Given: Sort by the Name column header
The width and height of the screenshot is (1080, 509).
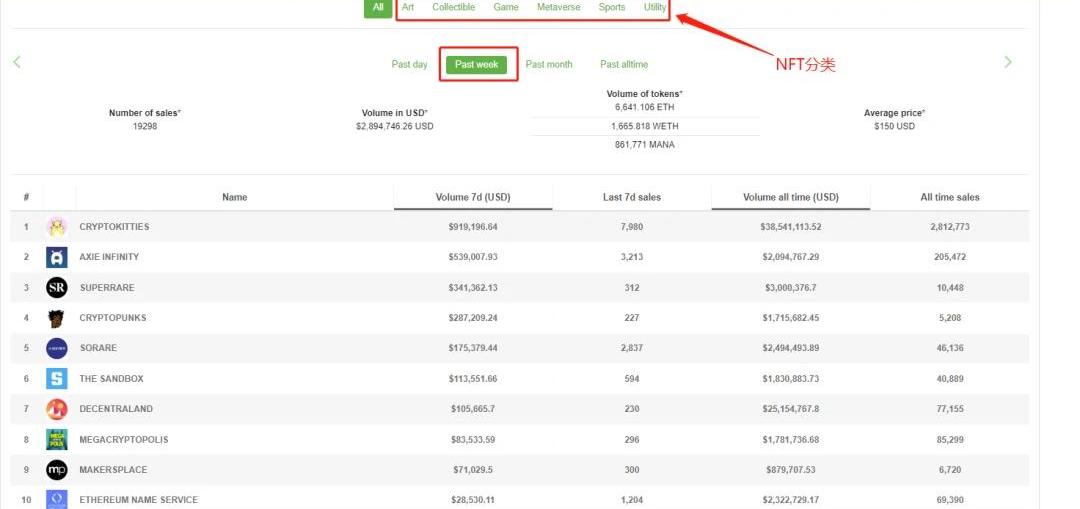Looking at the screenshot, I should (x=235, y=197).
